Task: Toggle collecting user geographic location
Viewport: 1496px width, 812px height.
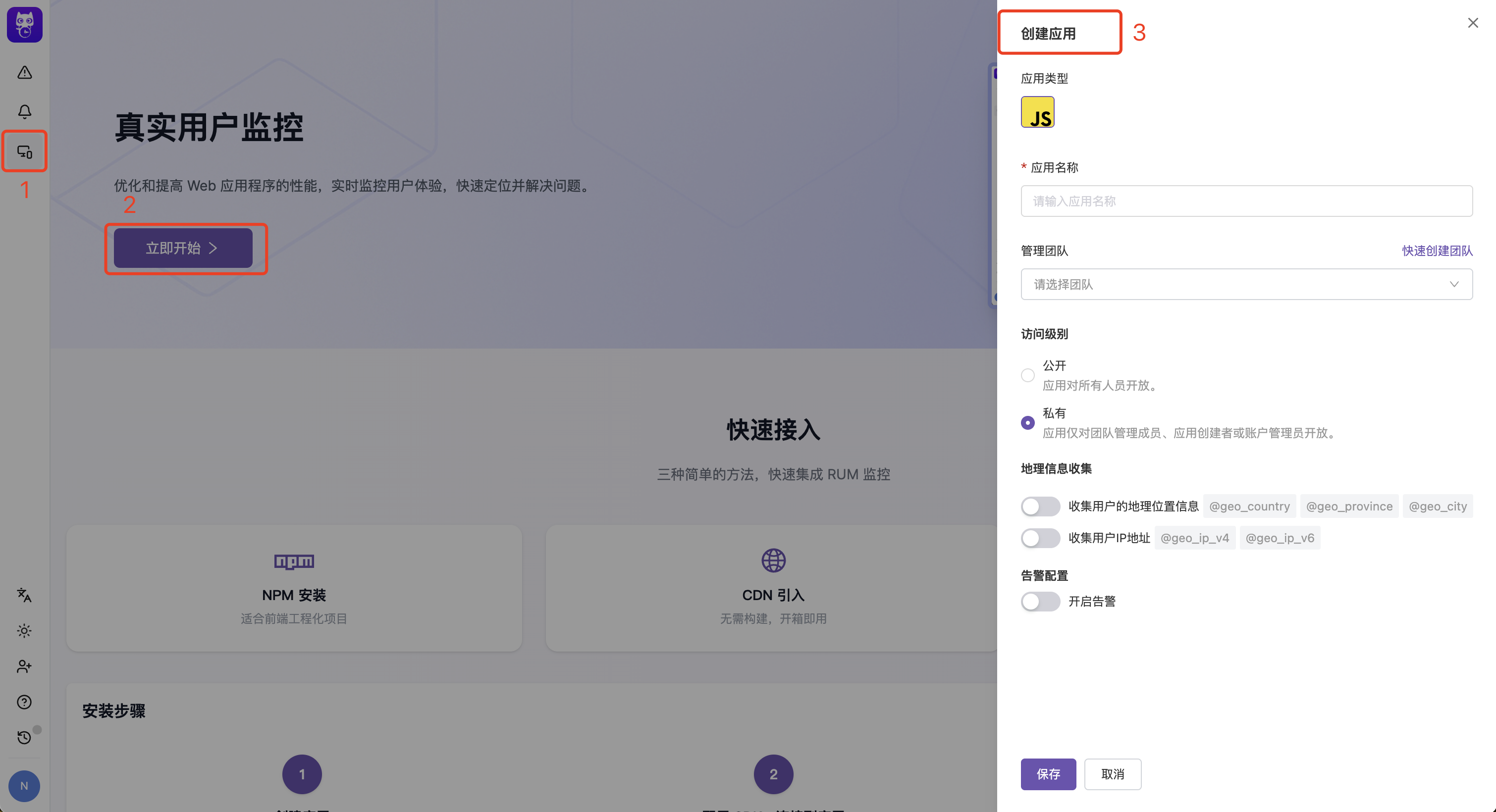Action: (1040, 506)
